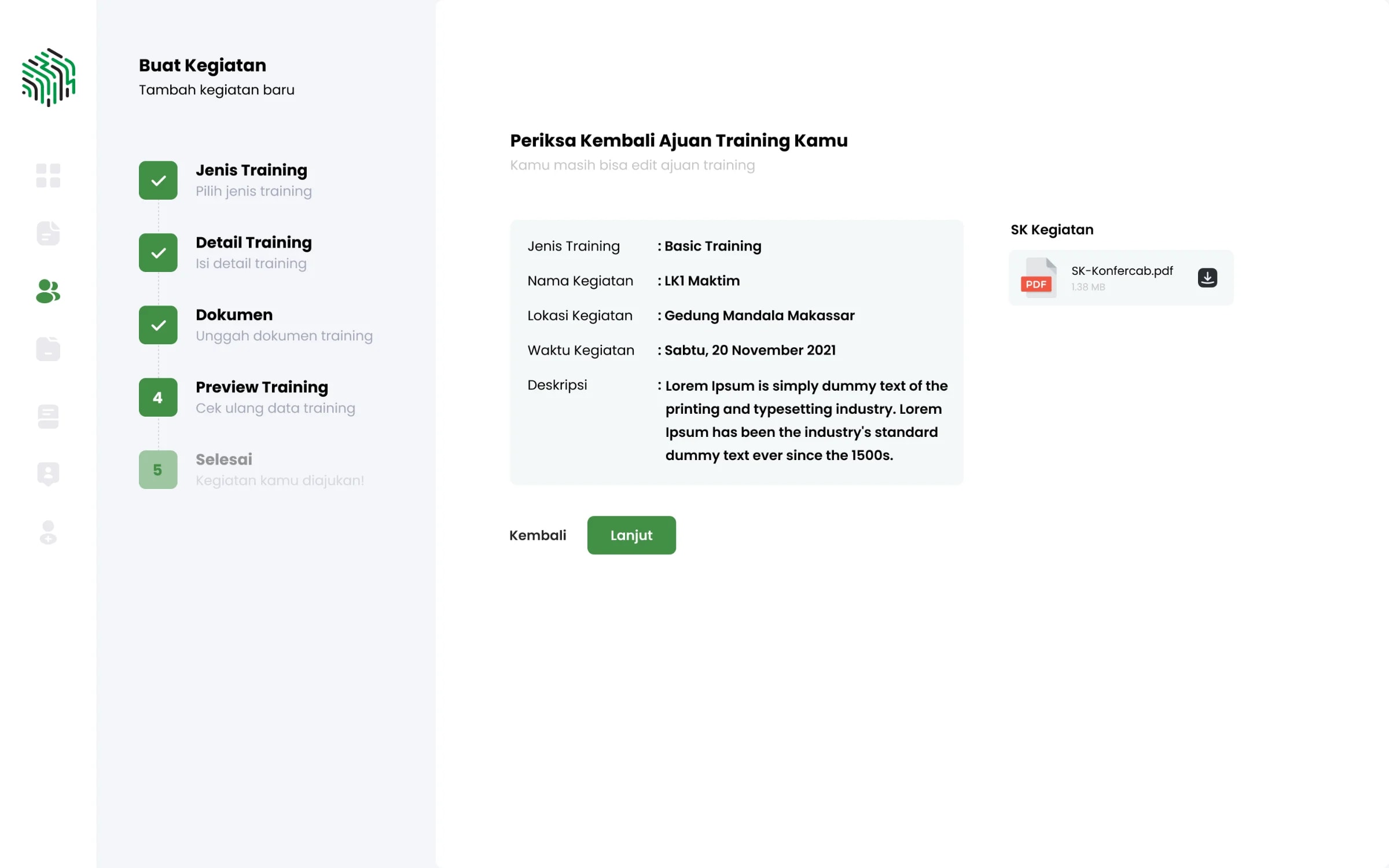Click step number 4 Preview Training badge

pyautogui.click(x=158, y=398)
